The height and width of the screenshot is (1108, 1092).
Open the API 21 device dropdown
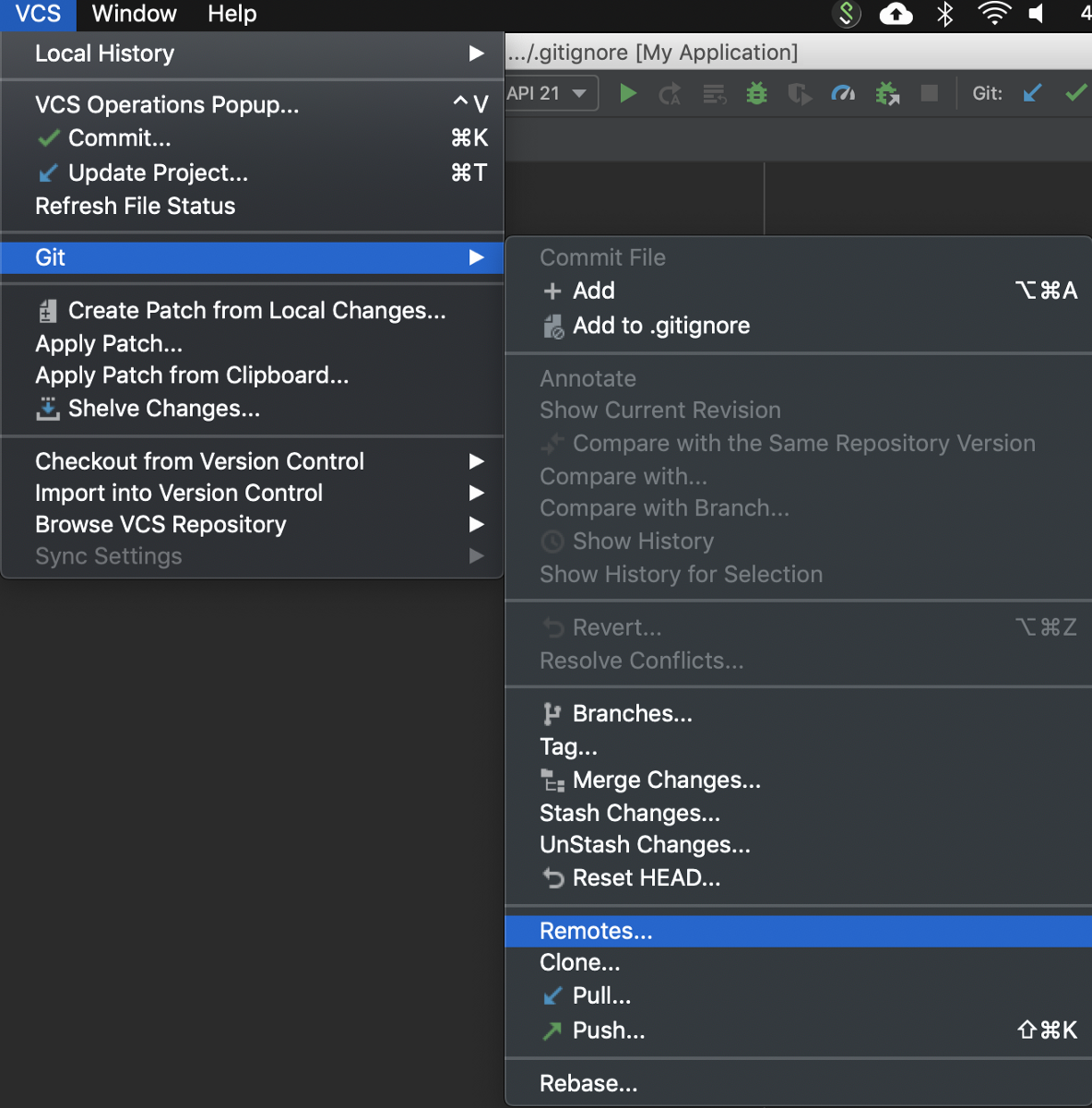pyautogui.click(x=550, y=93)
